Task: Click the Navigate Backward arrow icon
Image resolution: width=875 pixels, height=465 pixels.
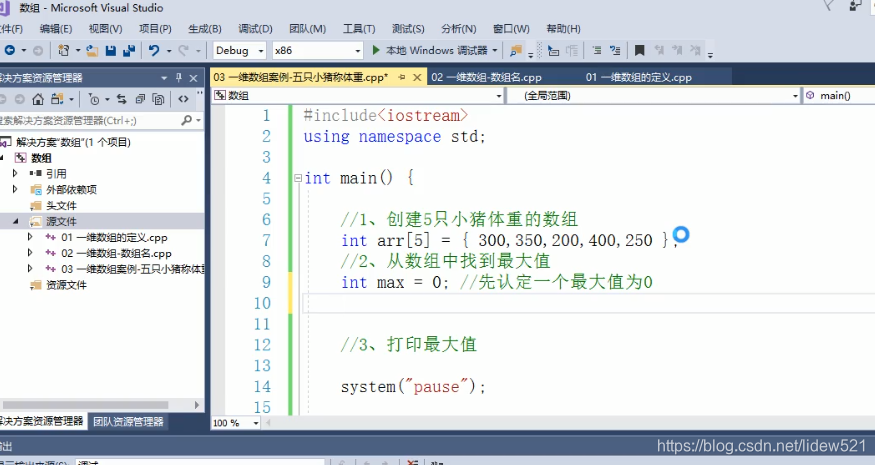Action: 10,50
